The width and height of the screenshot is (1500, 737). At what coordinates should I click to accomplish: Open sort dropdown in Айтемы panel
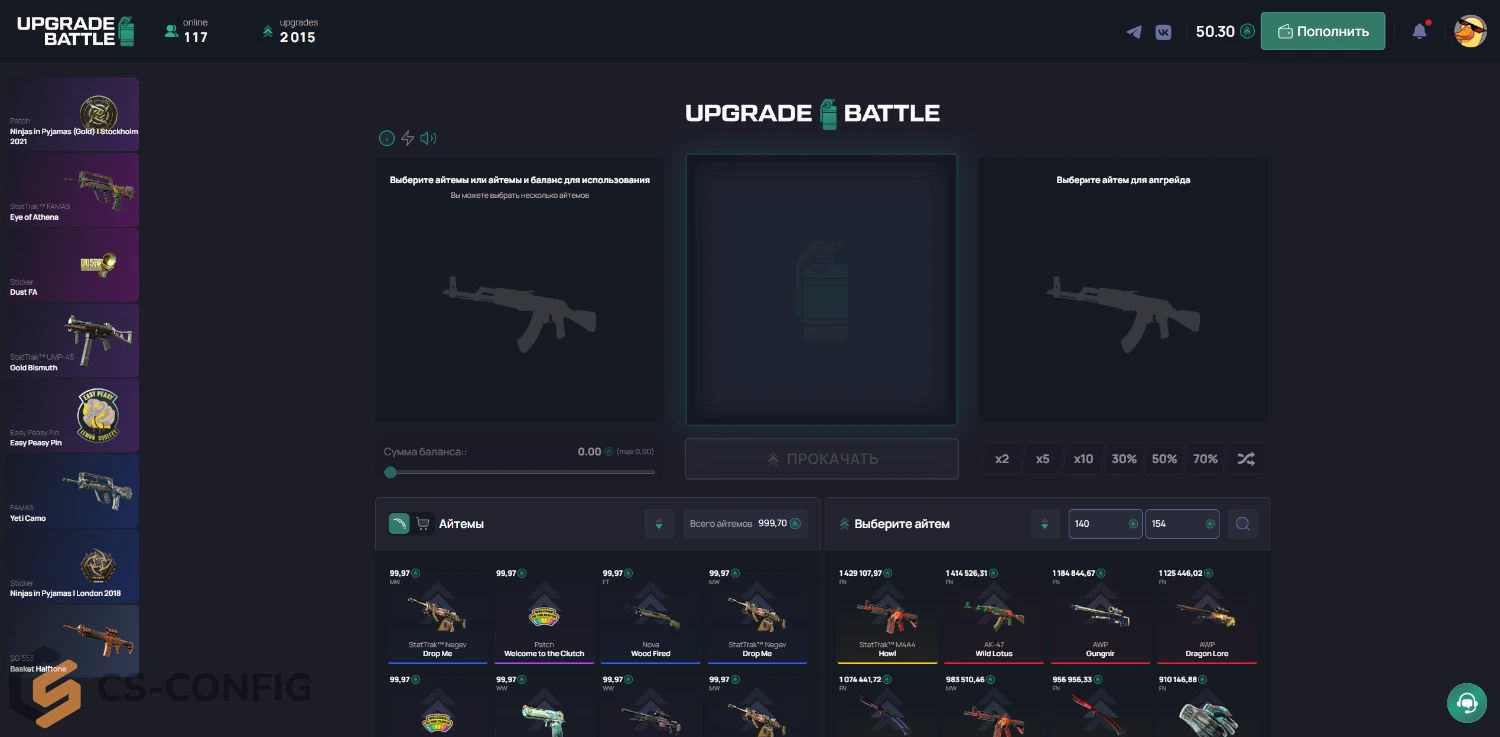tap(659, 524)
